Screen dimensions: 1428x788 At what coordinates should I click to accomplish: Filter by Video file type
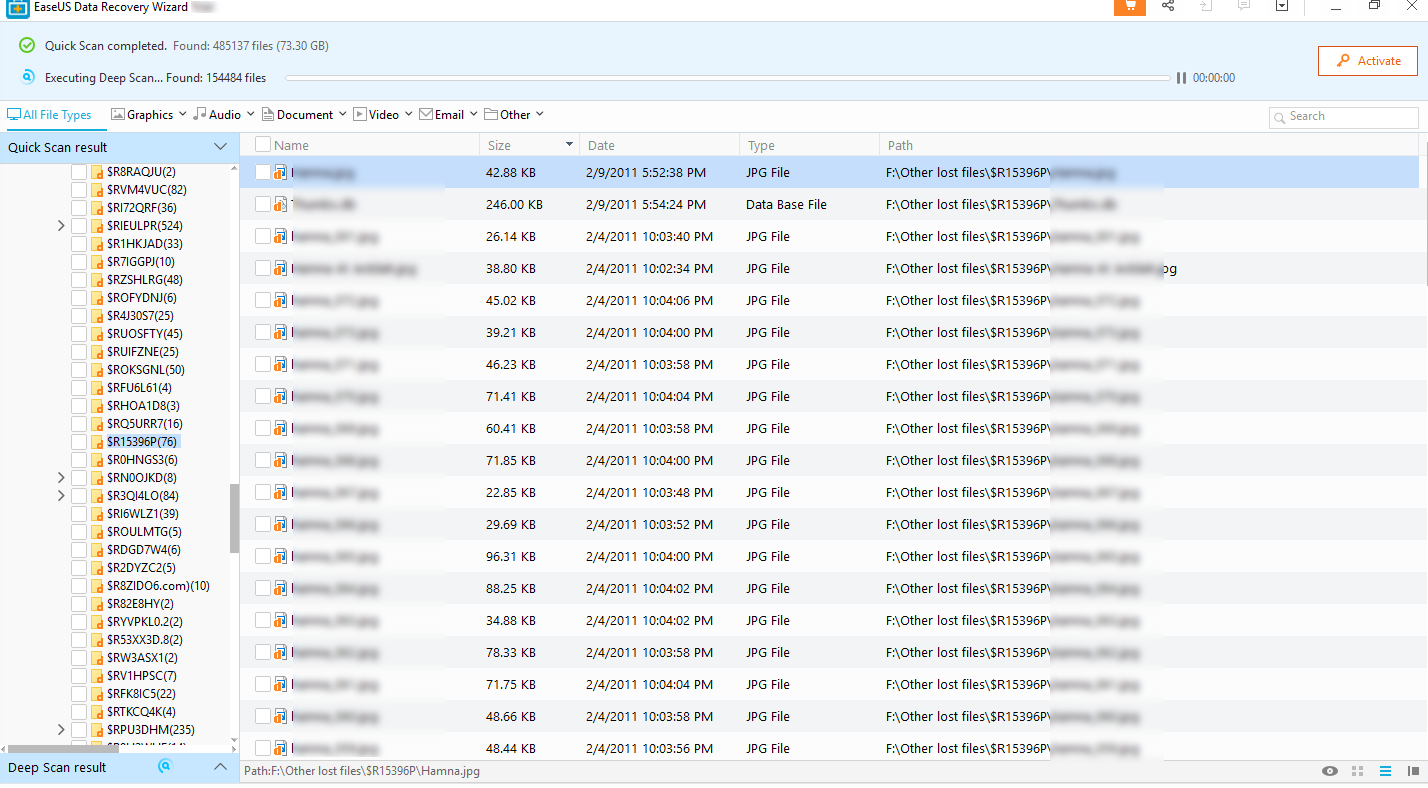click(376, 115)
